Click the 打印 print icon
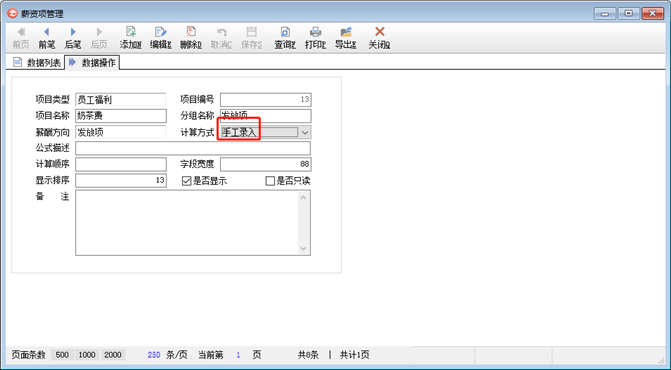The height and width of the screenshot is (370, 671). pyautogui.click(x=315, y=32)
